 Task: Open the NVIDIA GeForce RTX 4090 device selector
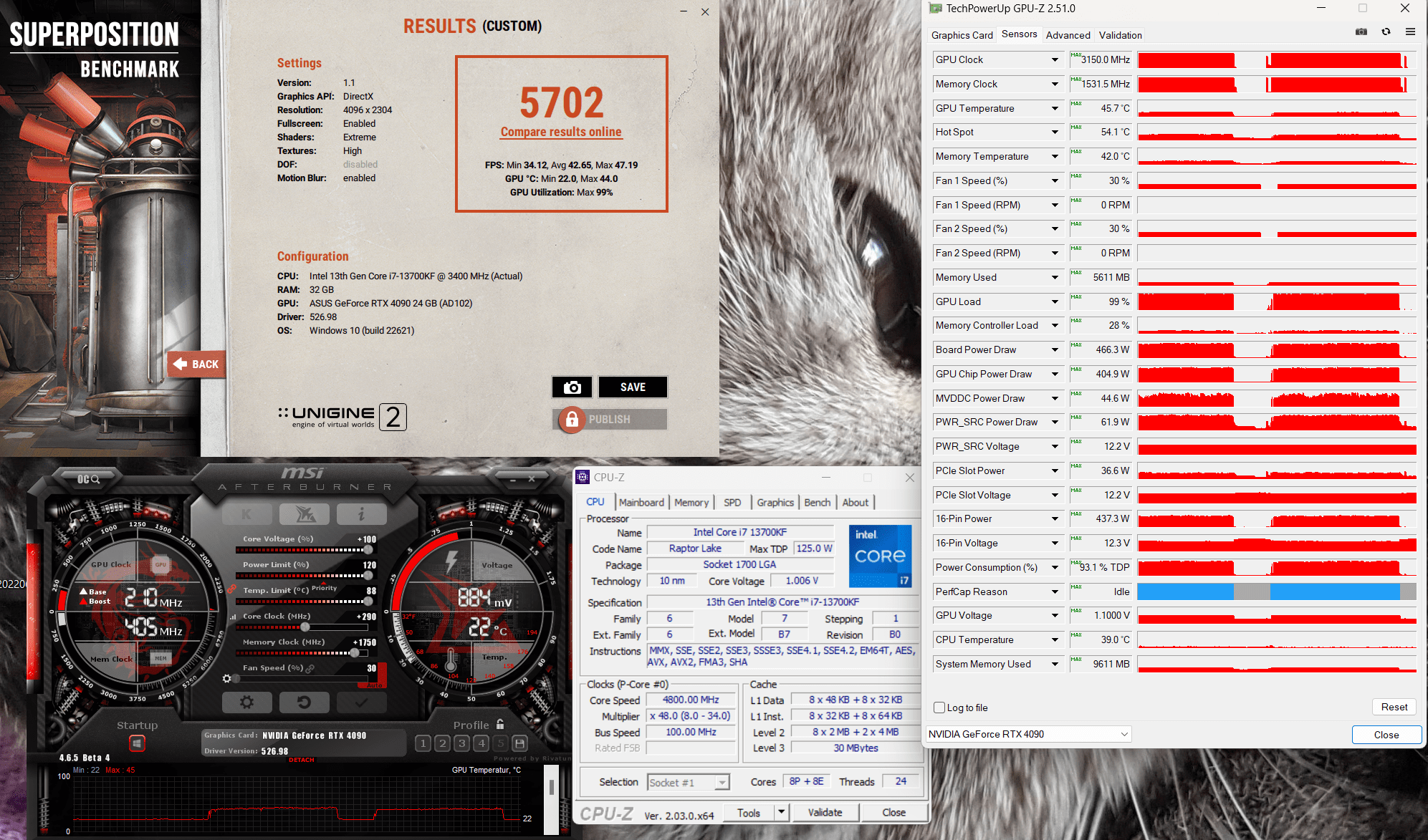pos(1028,734)
